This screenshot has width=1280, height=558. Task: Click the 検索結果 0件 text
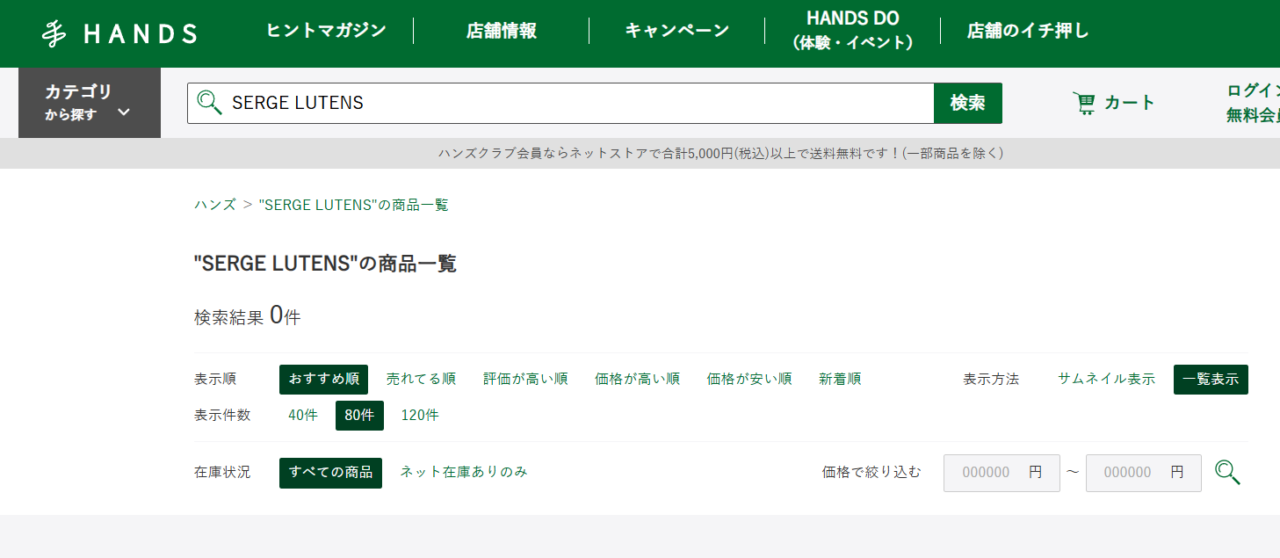[247, 316]
